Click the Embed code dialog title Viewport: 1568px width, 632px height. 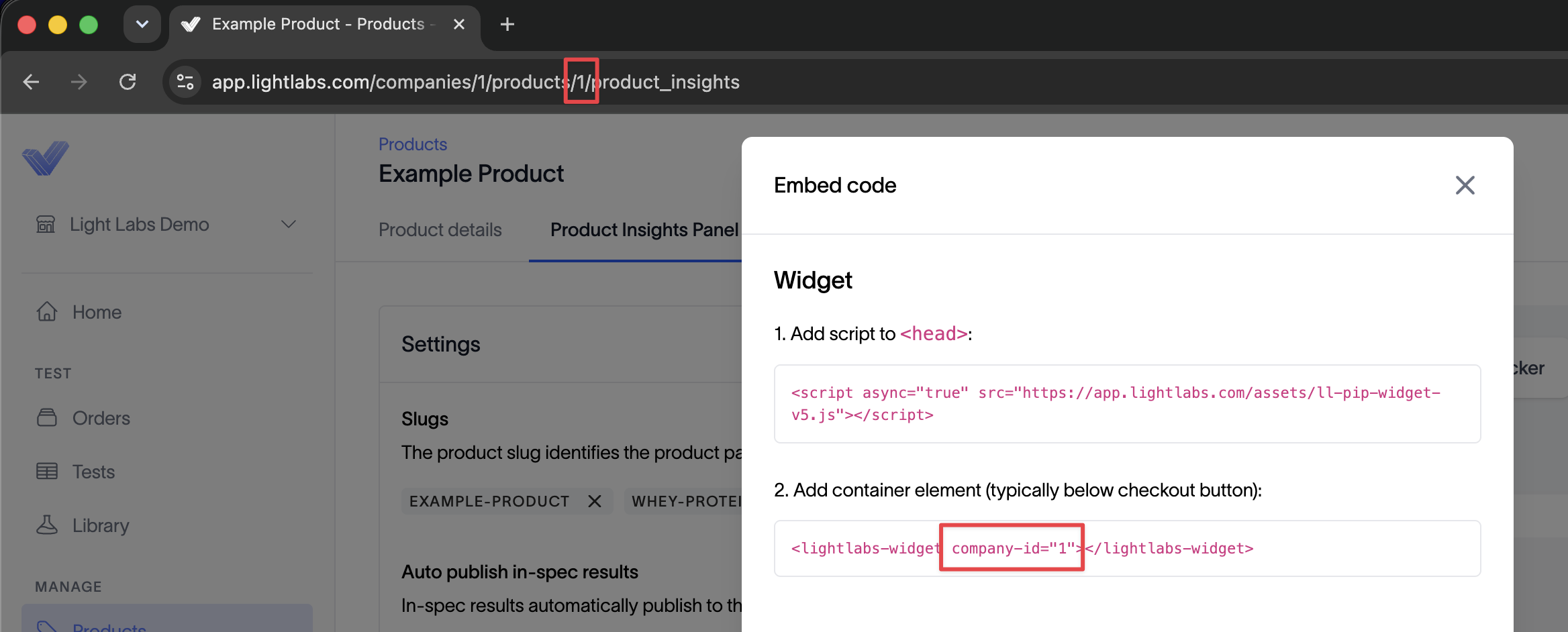click(835, 185)
